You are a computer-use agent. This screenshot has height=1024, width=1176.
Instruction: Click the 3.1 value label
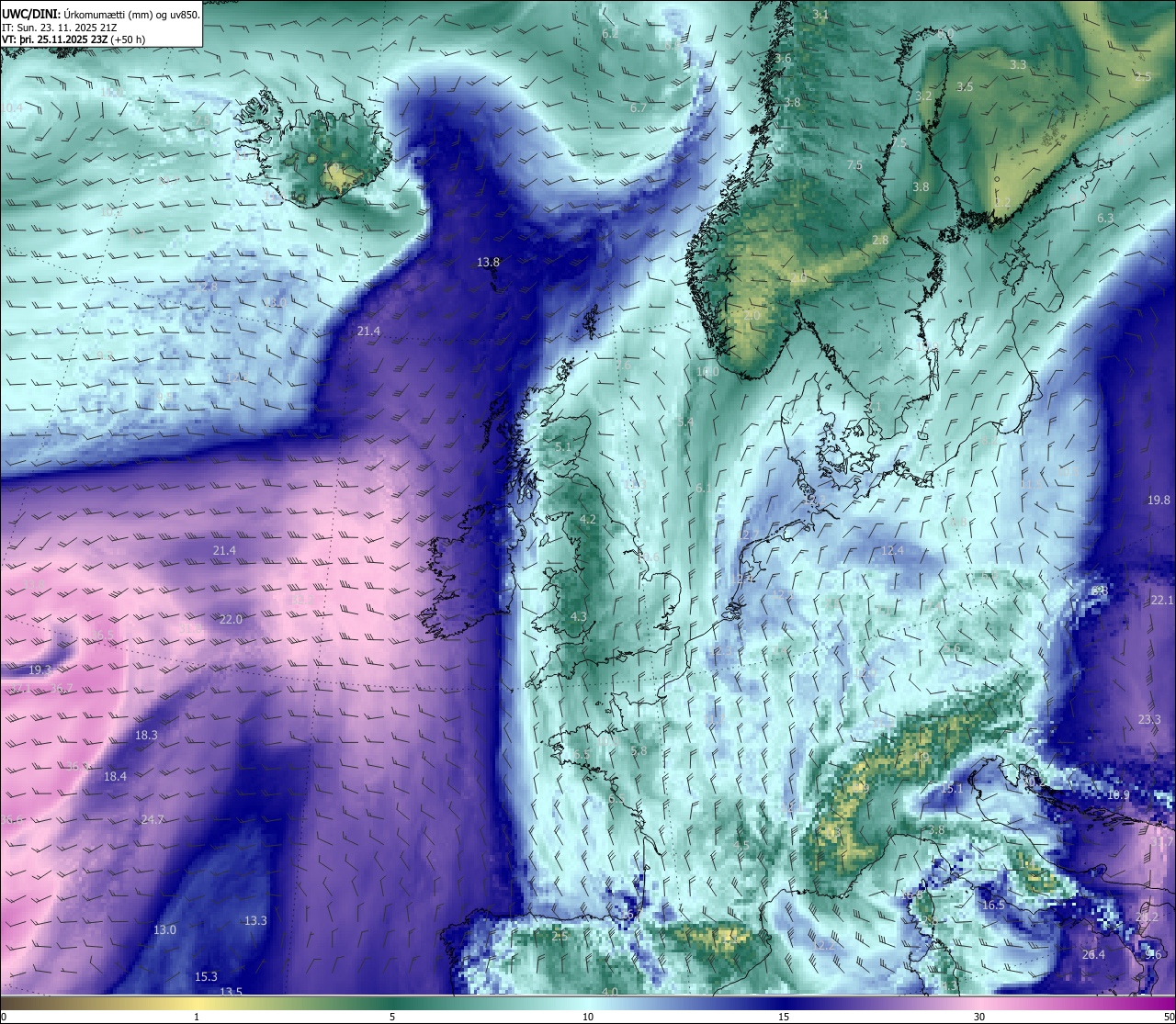tap(820, 15)
